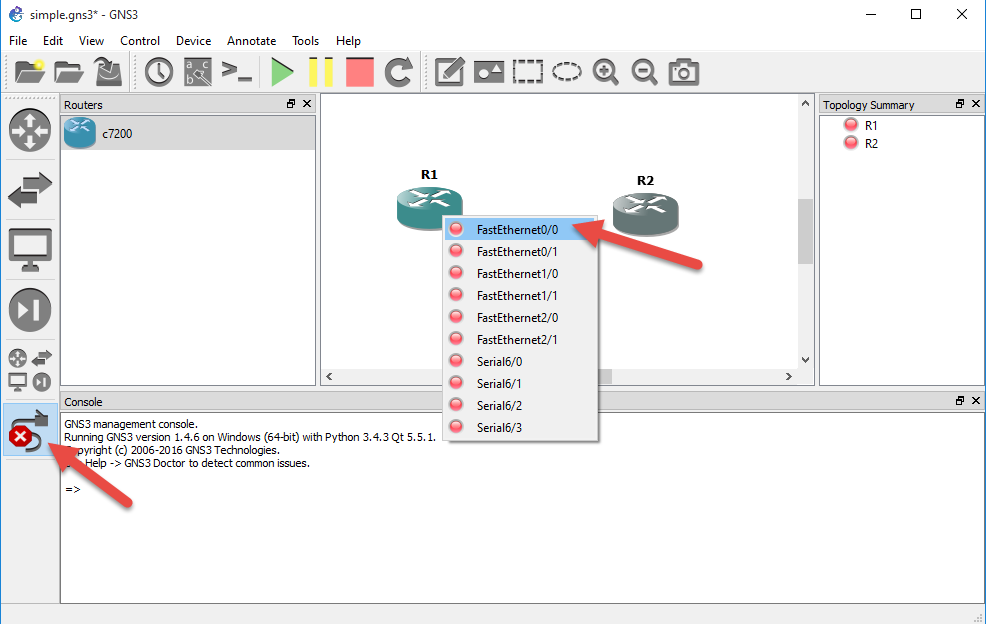Screen dimensions: 986x625
Task: Take a screenshot with the camera icon
Action: point(684,71)
